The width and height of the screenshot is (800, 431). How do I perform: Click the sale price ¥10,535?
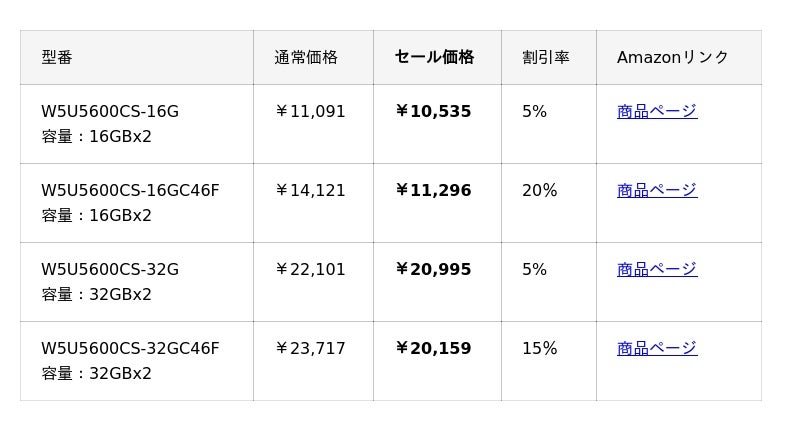pos(433,111)
